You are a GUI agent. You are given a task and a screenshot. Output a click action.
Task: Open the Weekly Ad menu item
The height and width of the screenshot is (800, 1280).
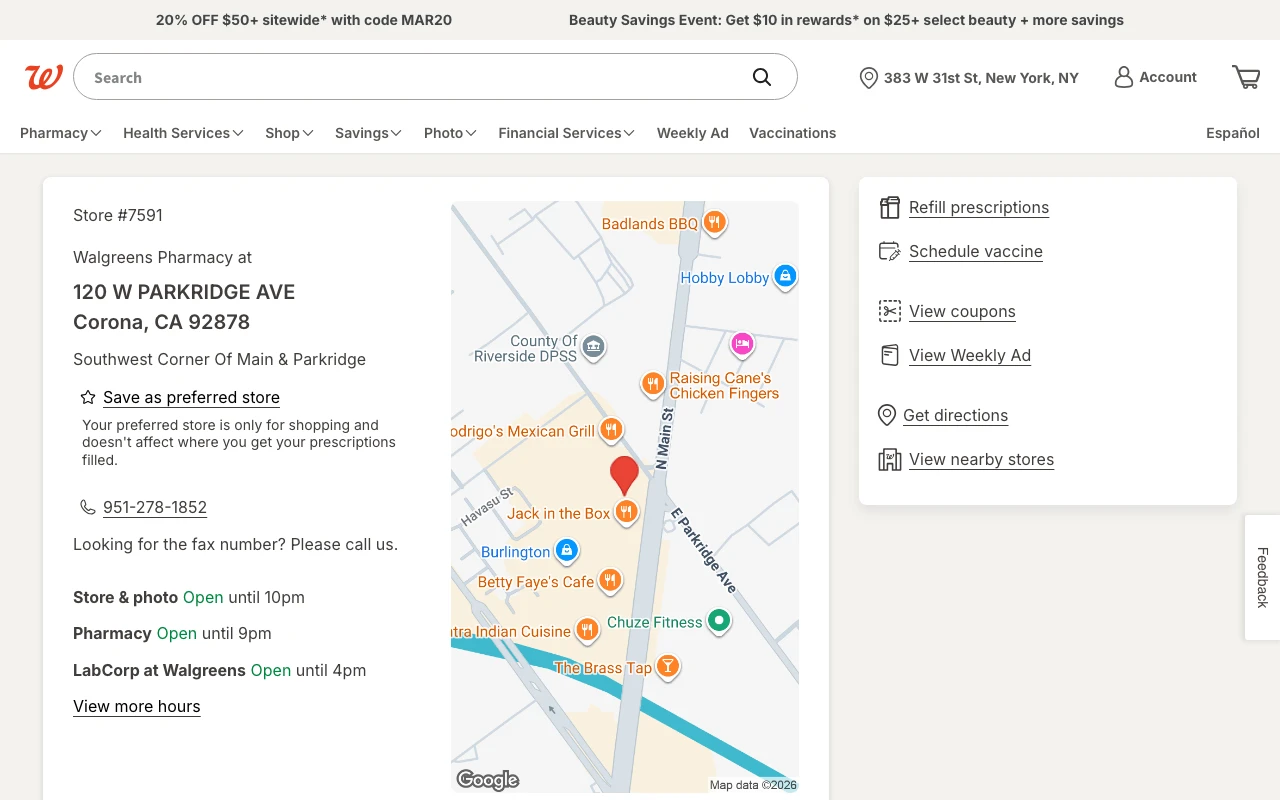(x=692, y=133)
